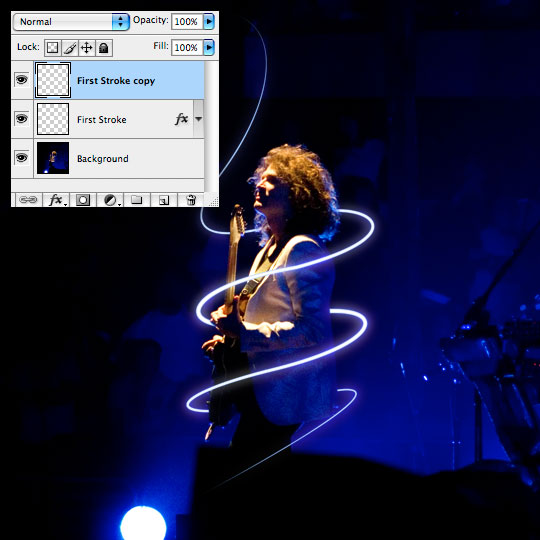
Task: Lock layer position
Action: coord(87,48)
